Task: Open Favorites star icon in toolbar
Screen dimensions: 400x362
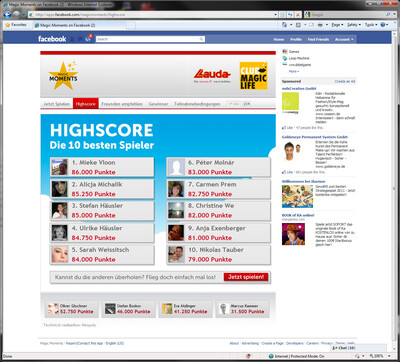Action: coord(7,25)
